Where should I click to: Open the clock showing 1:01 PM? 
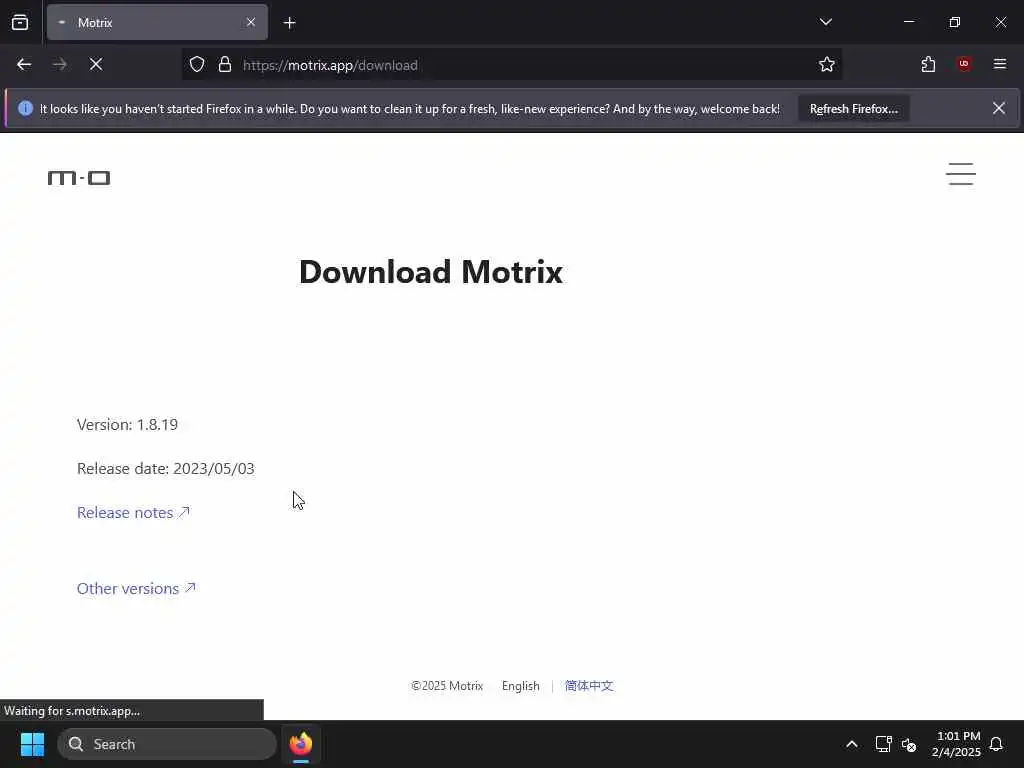coord(956,744)
